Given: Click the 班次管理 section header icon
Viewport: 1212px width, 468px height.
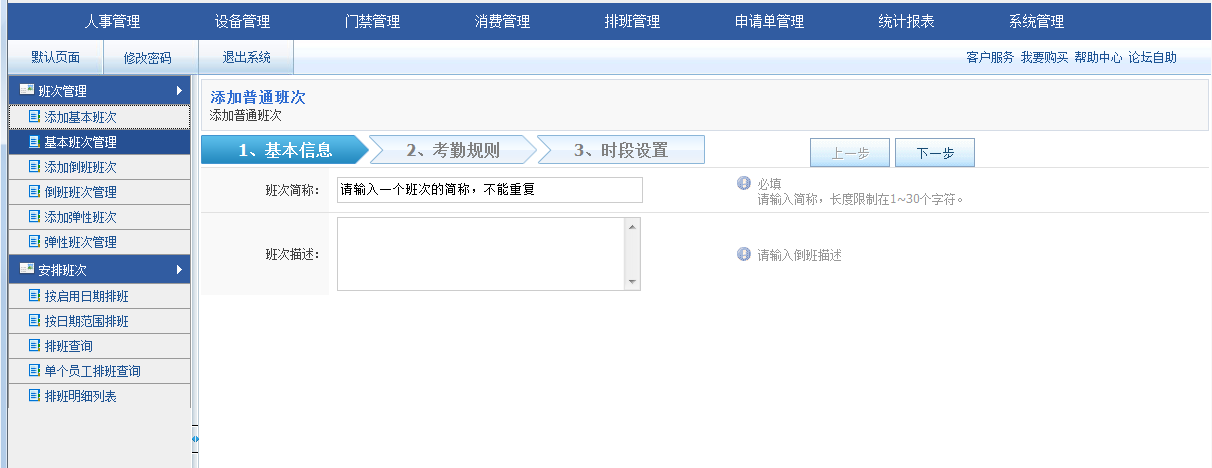Looking at the screenshot, I should (26, 90).
